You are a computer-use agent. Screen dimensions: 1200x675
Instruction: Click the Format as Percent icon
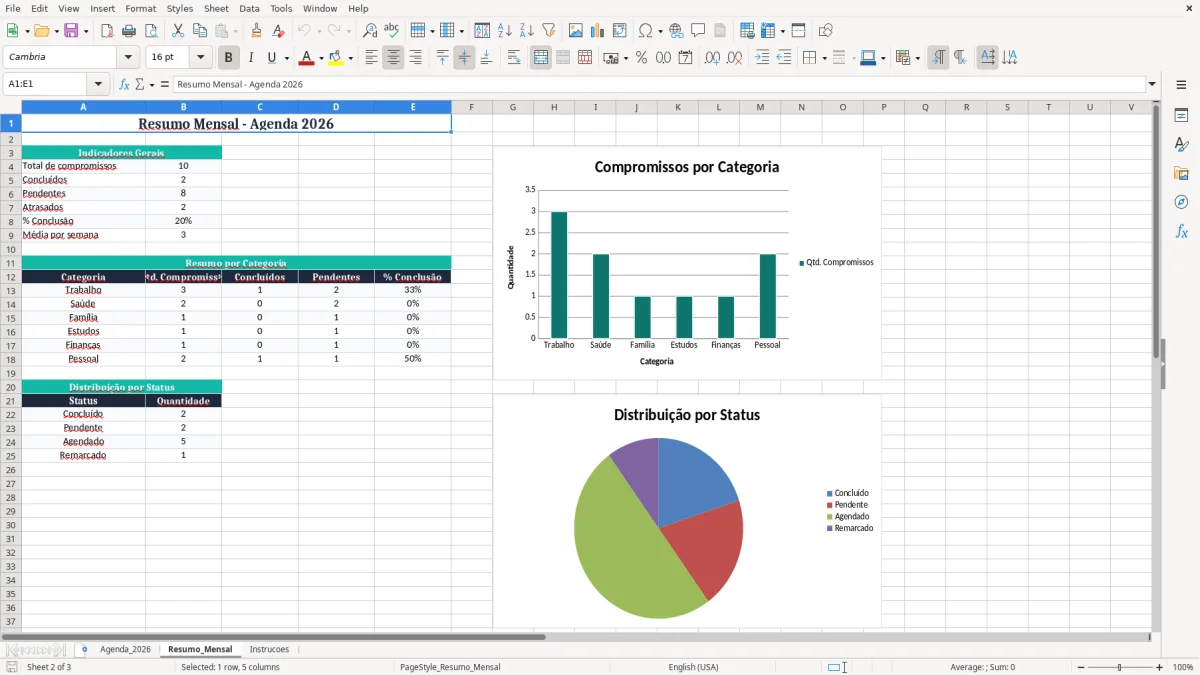pos(641,58)
